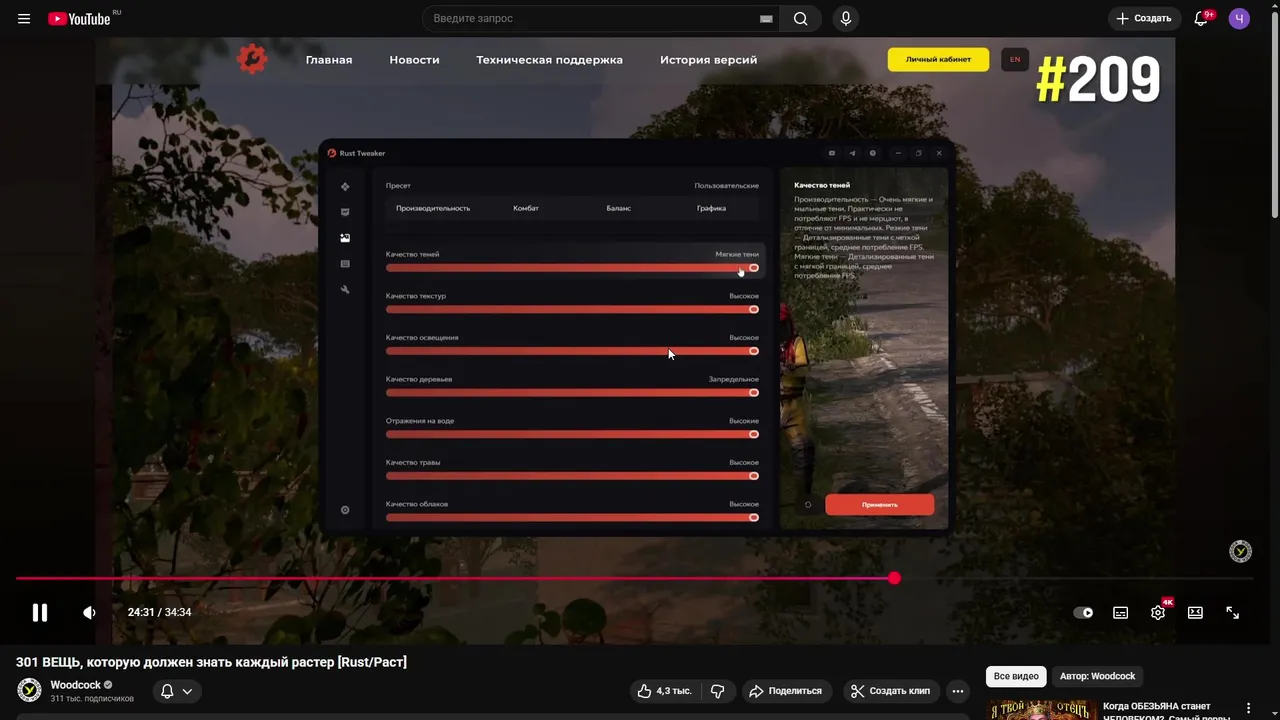This screenshot has height=720, width=1280.
Task: Adjust the Отражения на воде slider
Action: coord(572,434)
